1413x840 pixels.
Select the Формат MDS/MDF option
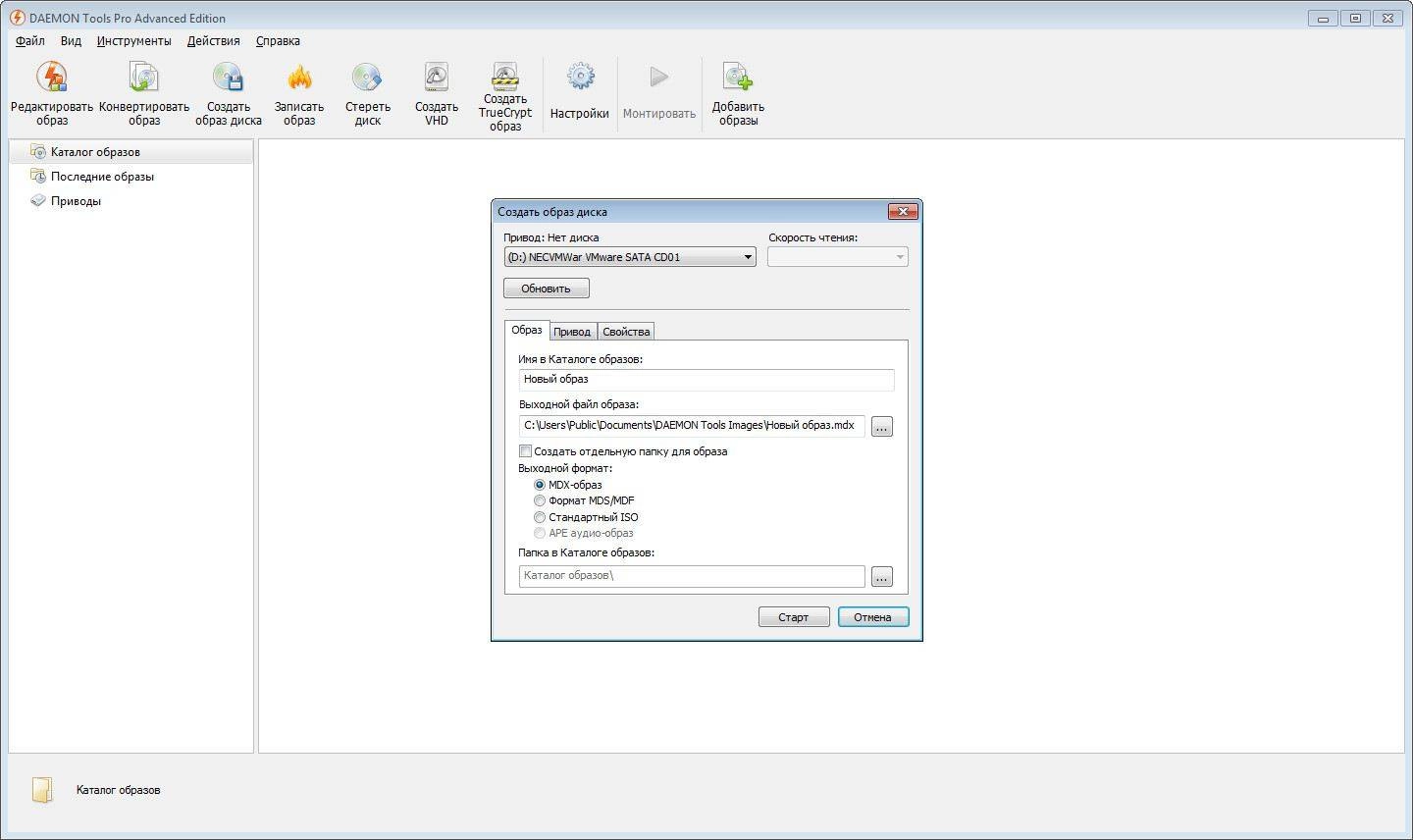540,500
